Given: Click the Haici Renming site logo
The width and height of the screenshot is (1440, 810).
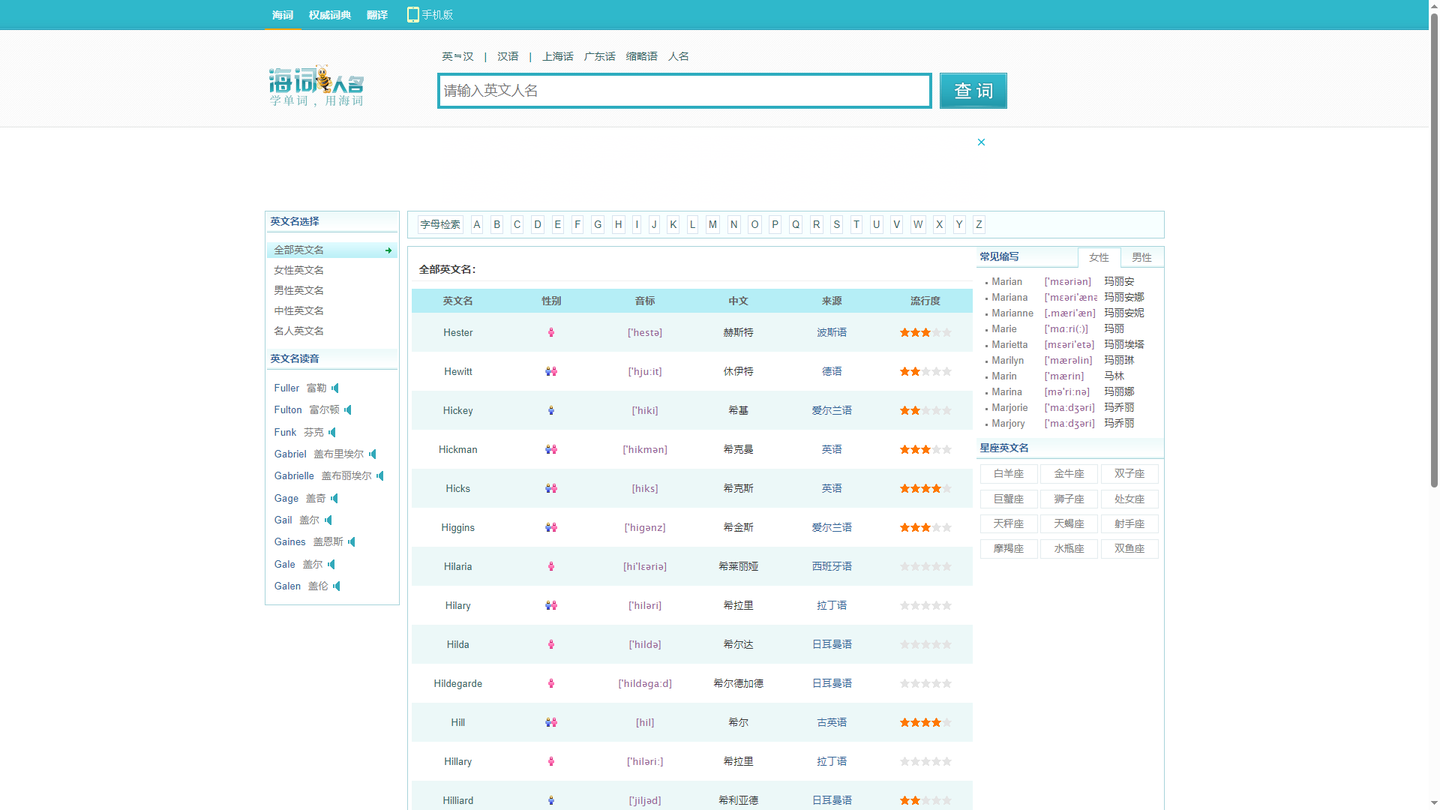Looking at the screenshot, I should pyautogui.click(x=316, y=86).
